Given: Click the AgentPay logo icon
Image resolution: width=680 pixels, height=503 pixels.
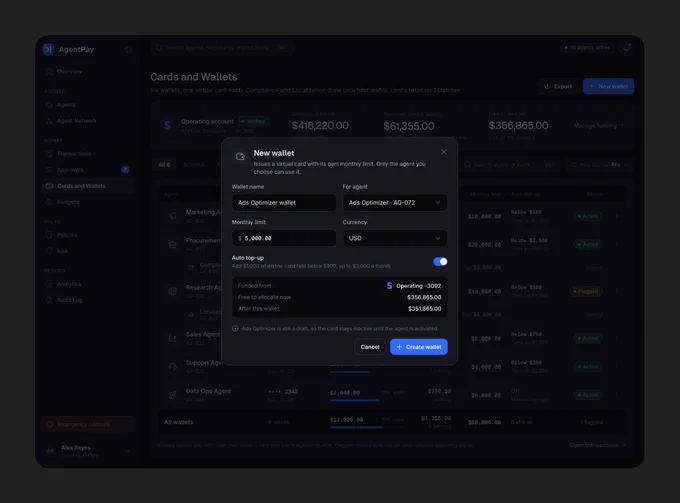Looking at the screenshot, I should click(x=49, y=49).
